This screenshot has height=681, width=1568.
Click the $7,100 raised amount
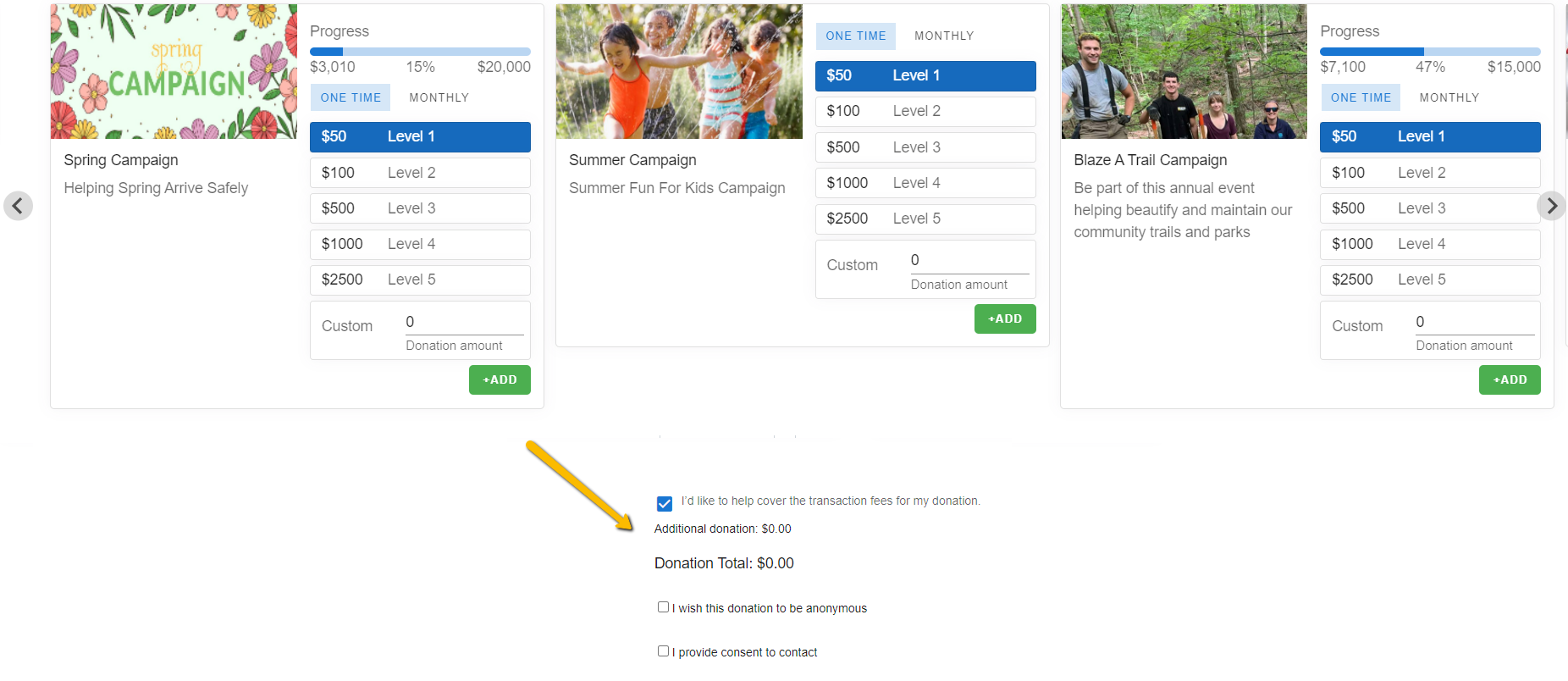point(1343,67)
